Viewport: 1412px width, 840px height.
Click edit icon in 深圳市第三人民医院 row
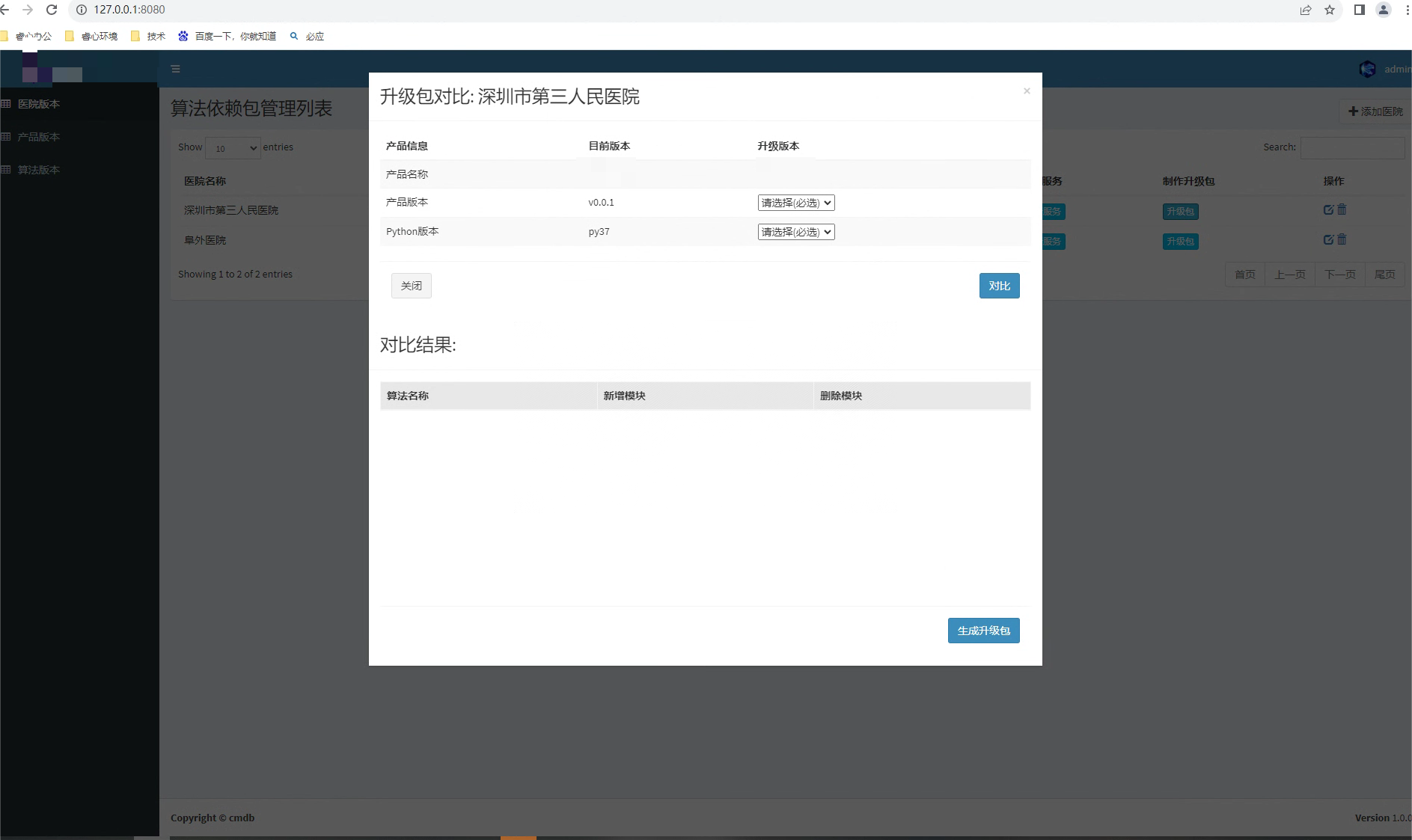pyautogui.click(x=1328, y=209)
